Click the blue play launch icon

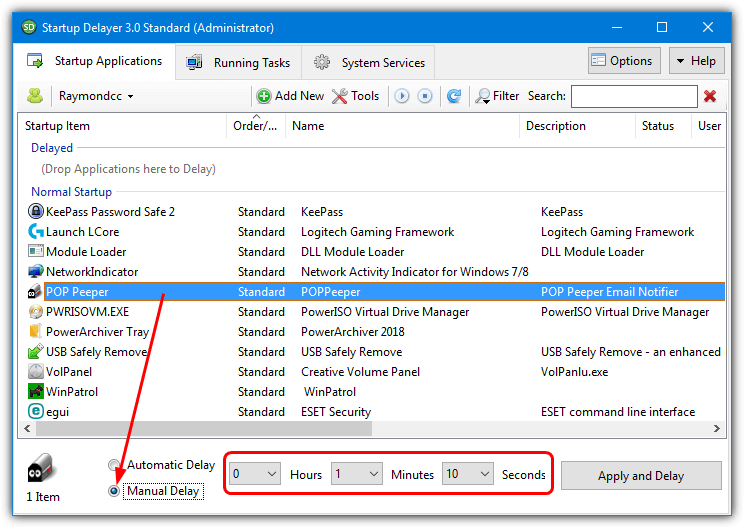tap(402, 96)
